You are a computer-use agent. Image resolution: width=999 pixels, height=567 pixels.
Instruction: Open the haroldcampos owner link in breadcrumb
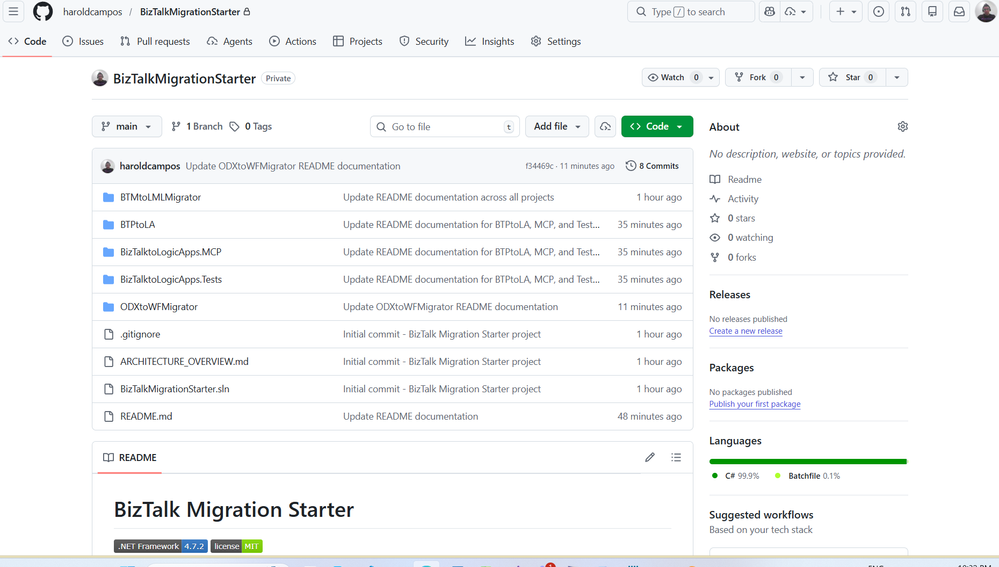[92, 11]
